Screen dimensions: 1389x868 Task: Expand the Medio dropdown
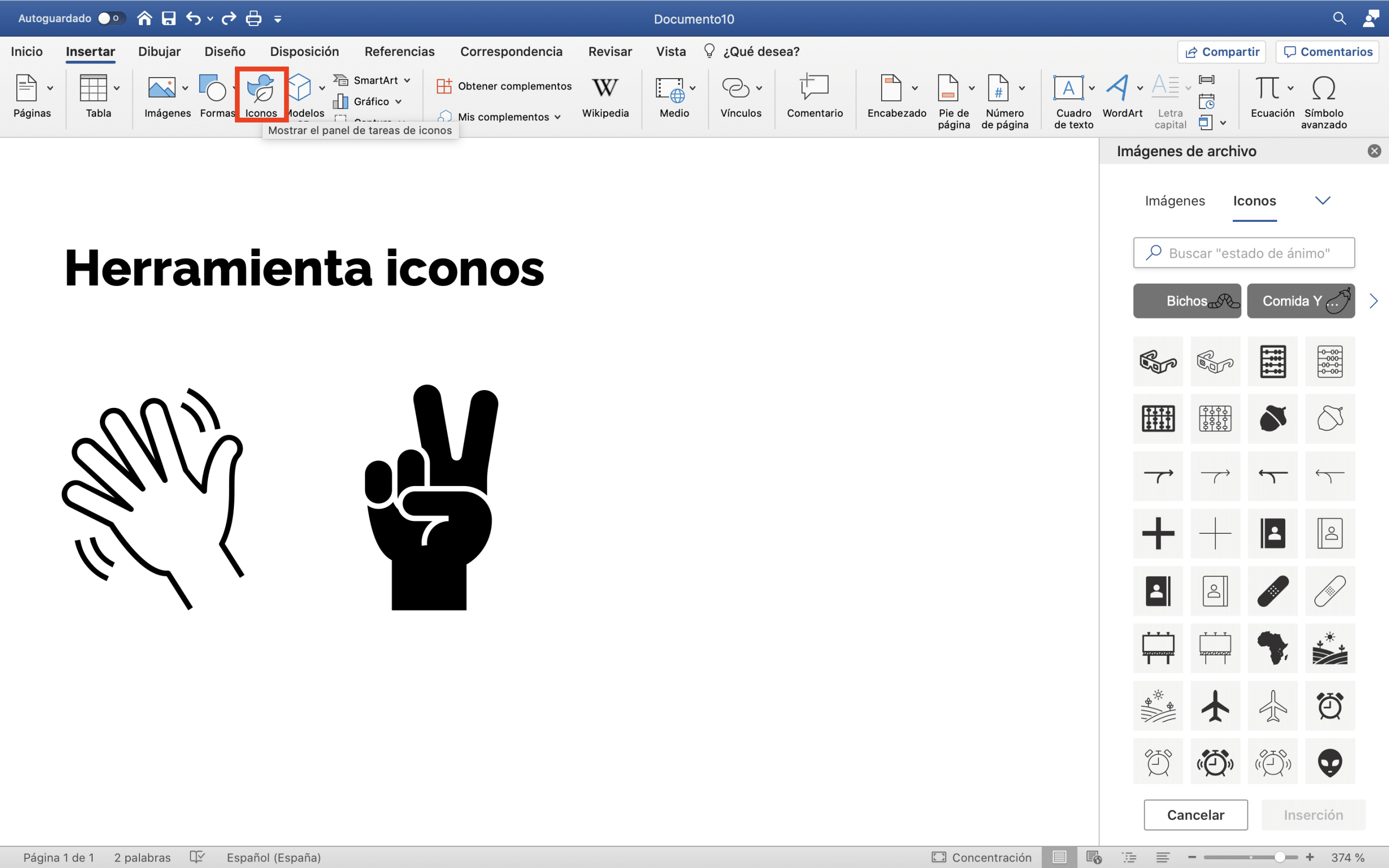[x=693, y=88]
